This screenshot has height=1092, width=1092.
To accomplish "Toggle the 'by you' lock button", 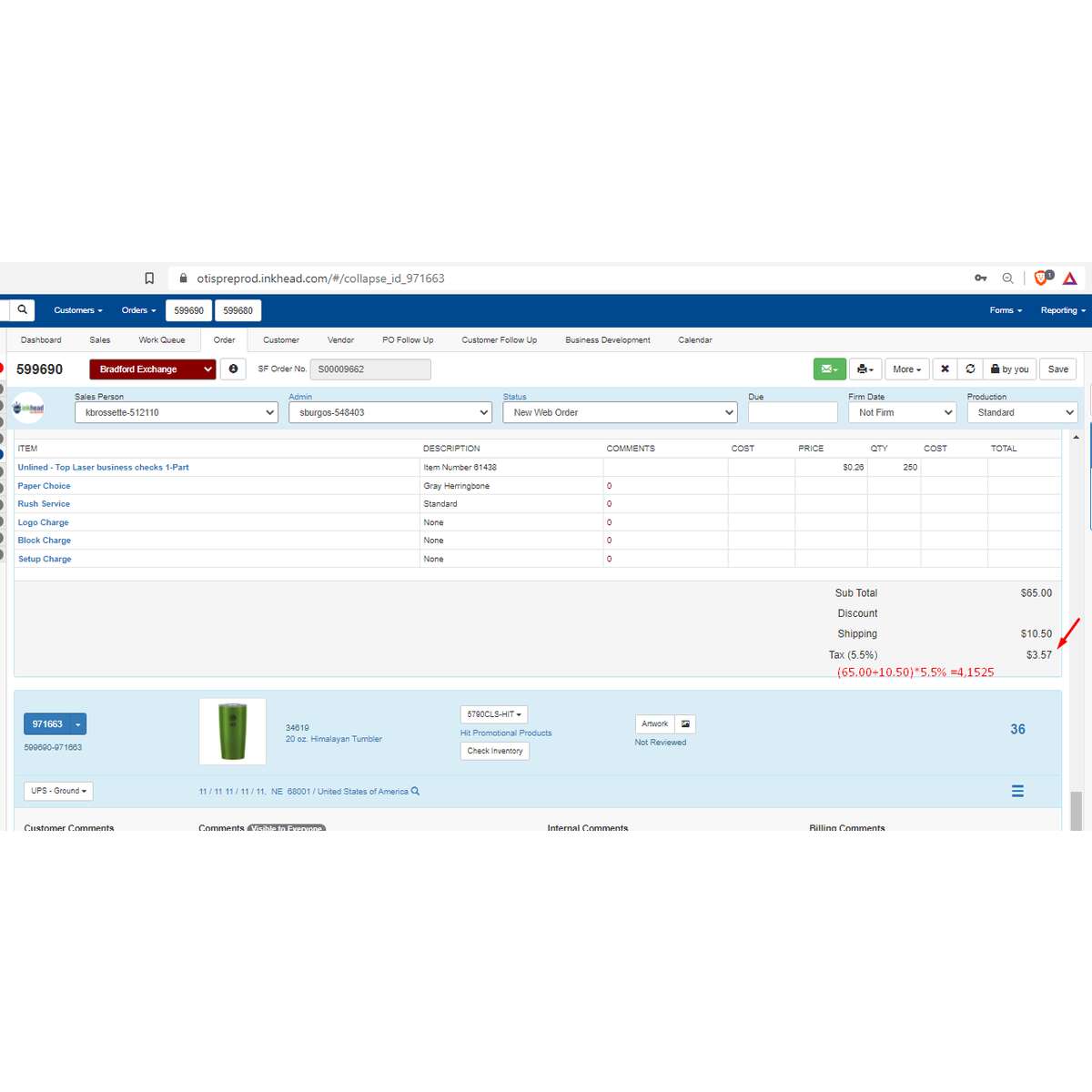I will click(1009, 369).
